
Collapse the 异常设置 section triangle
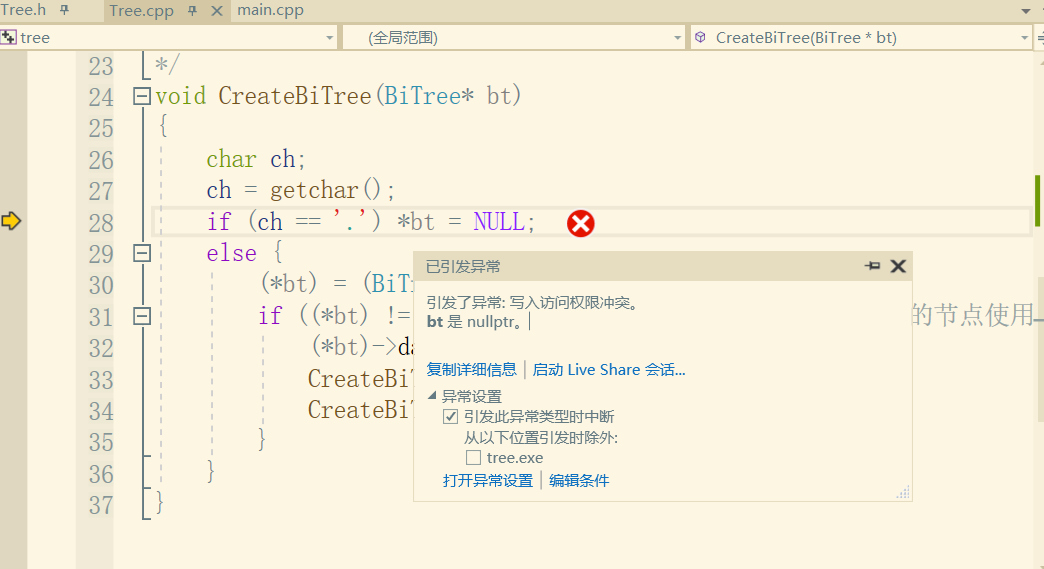[x=432, y=395]
